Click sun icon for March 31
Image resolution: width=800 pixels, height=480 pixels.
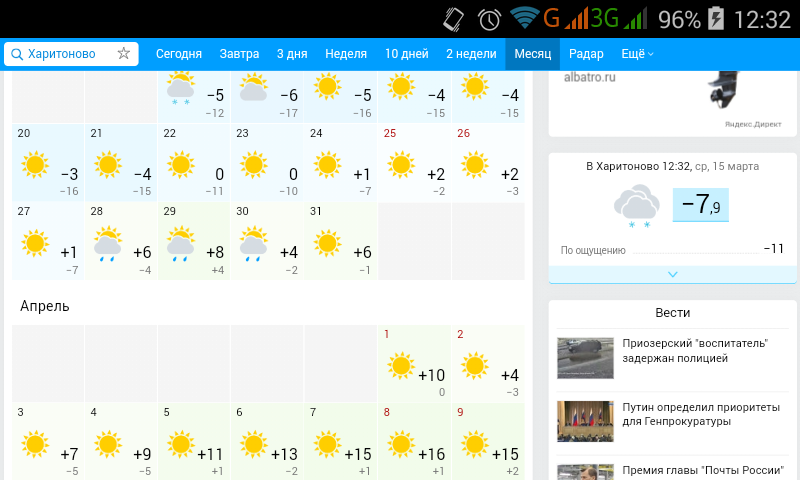point(327,243)
